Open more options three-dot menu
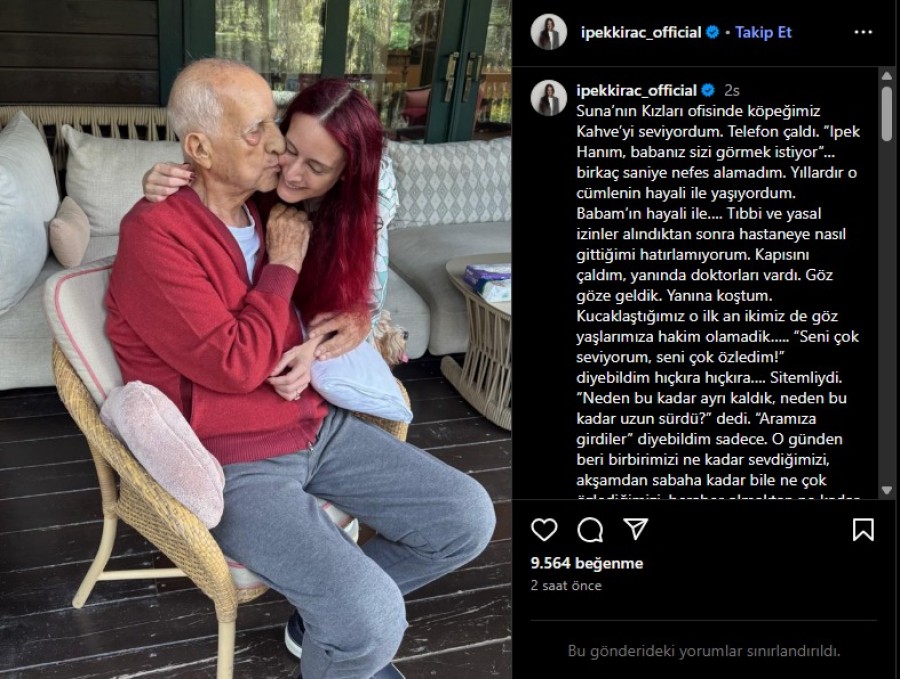Screen dimensions: 900x679 [x=863, y=32]
